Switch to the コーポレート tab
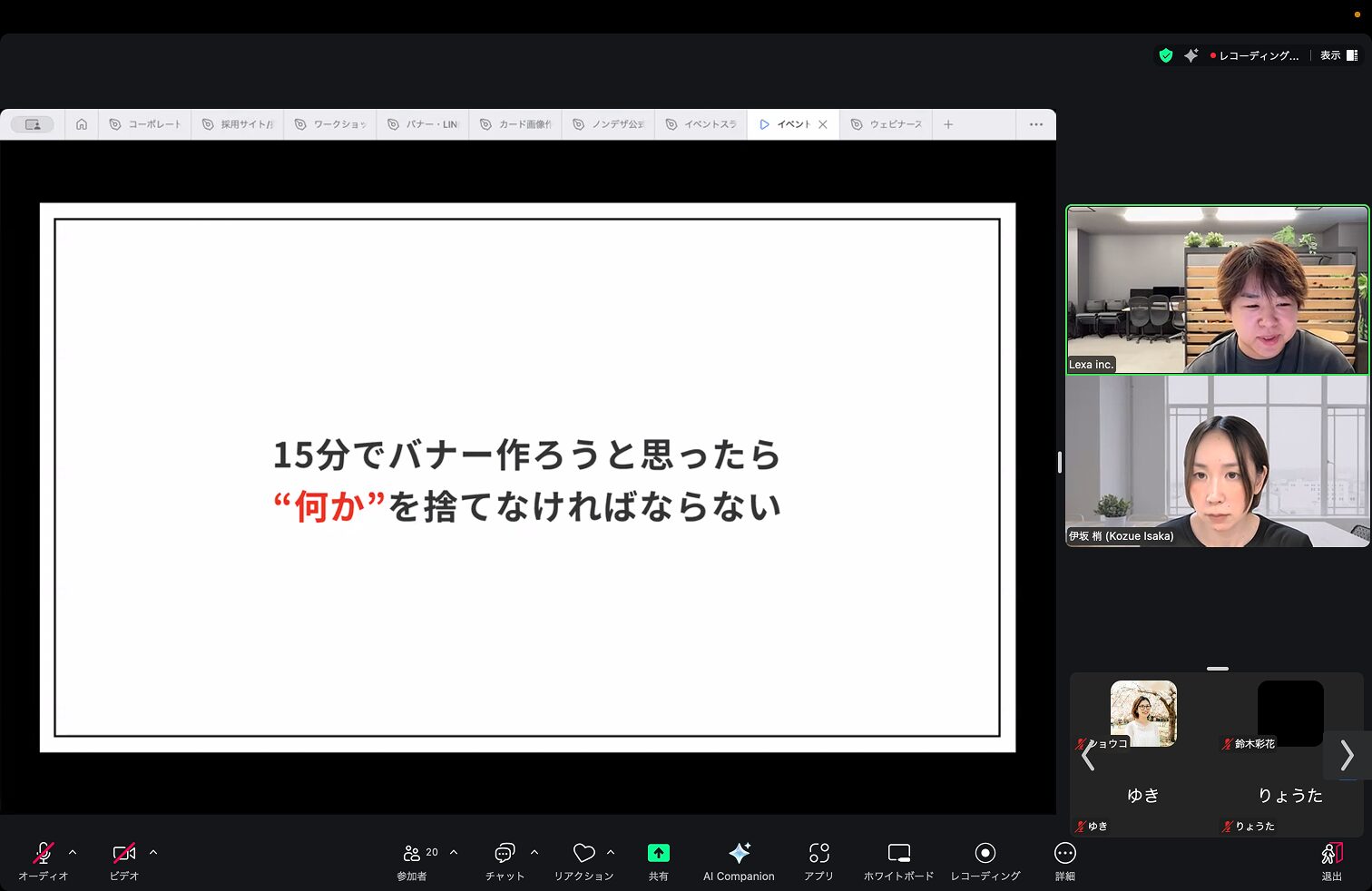Image resolution: width=1372 pixels, height=891 pixels. 145,124
